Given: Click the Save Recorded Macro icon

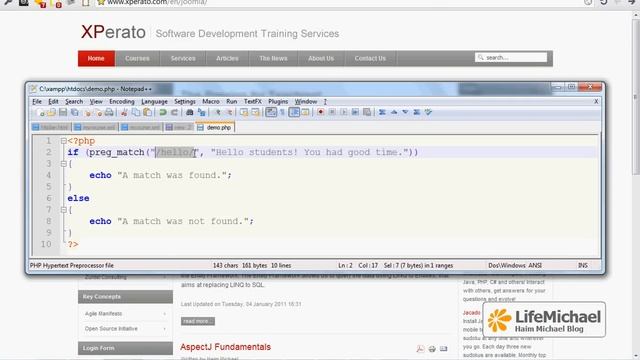Looking at the screenshot, I should [x=367, y=112].
